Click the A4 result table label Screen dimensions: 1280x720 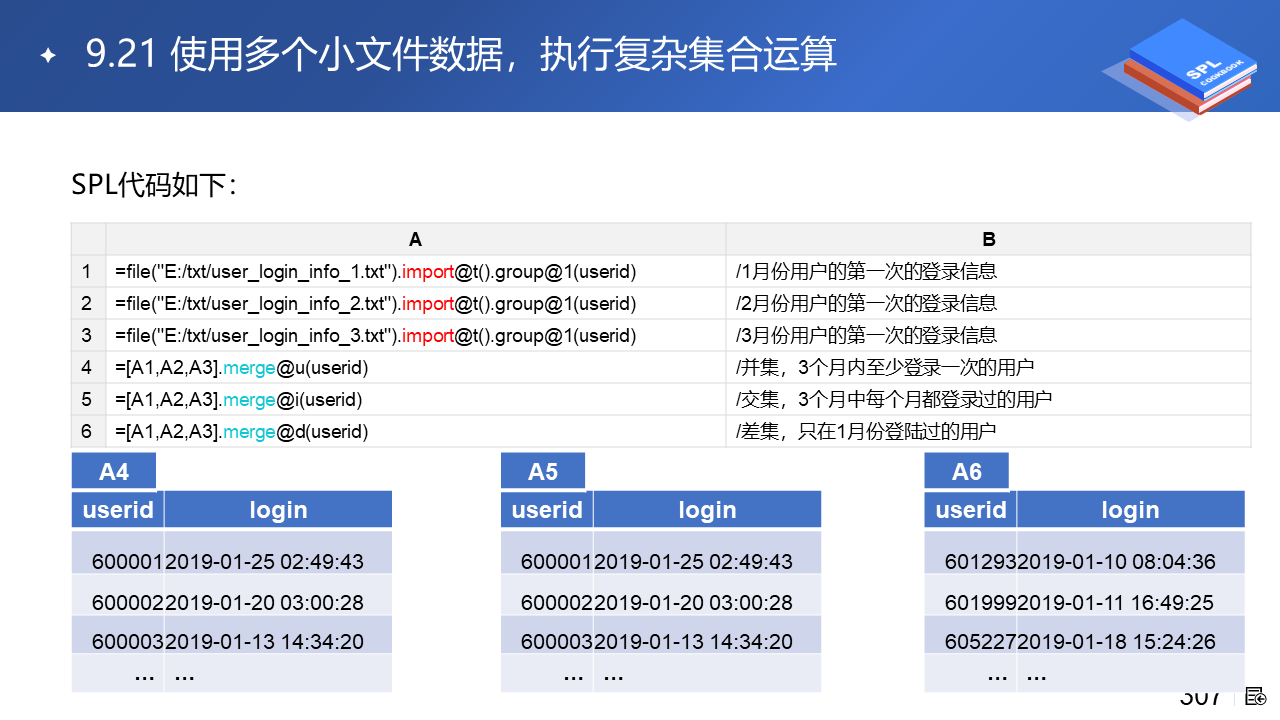(114, 471)
